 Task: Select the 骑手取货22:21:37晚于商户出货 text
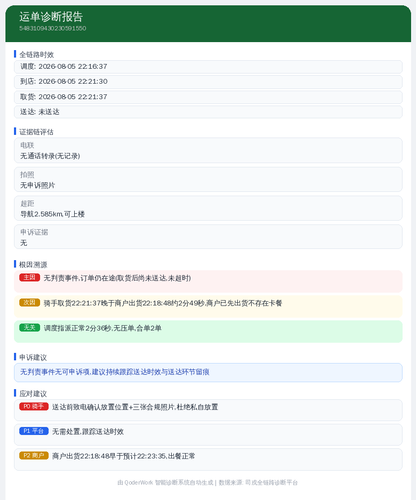pyautogui.click(x=163, y=303)
